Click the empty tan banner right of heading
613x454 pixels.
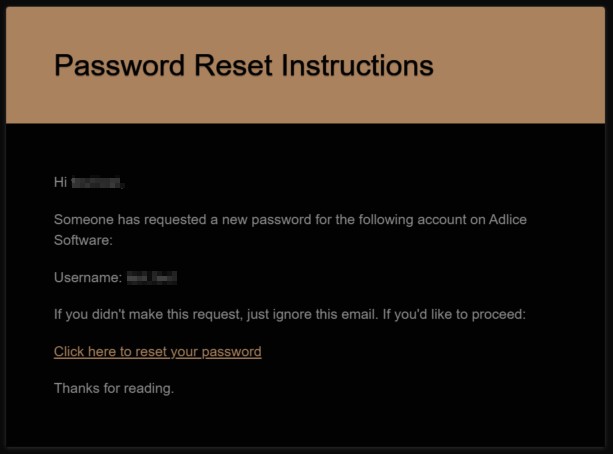(520, 66)
